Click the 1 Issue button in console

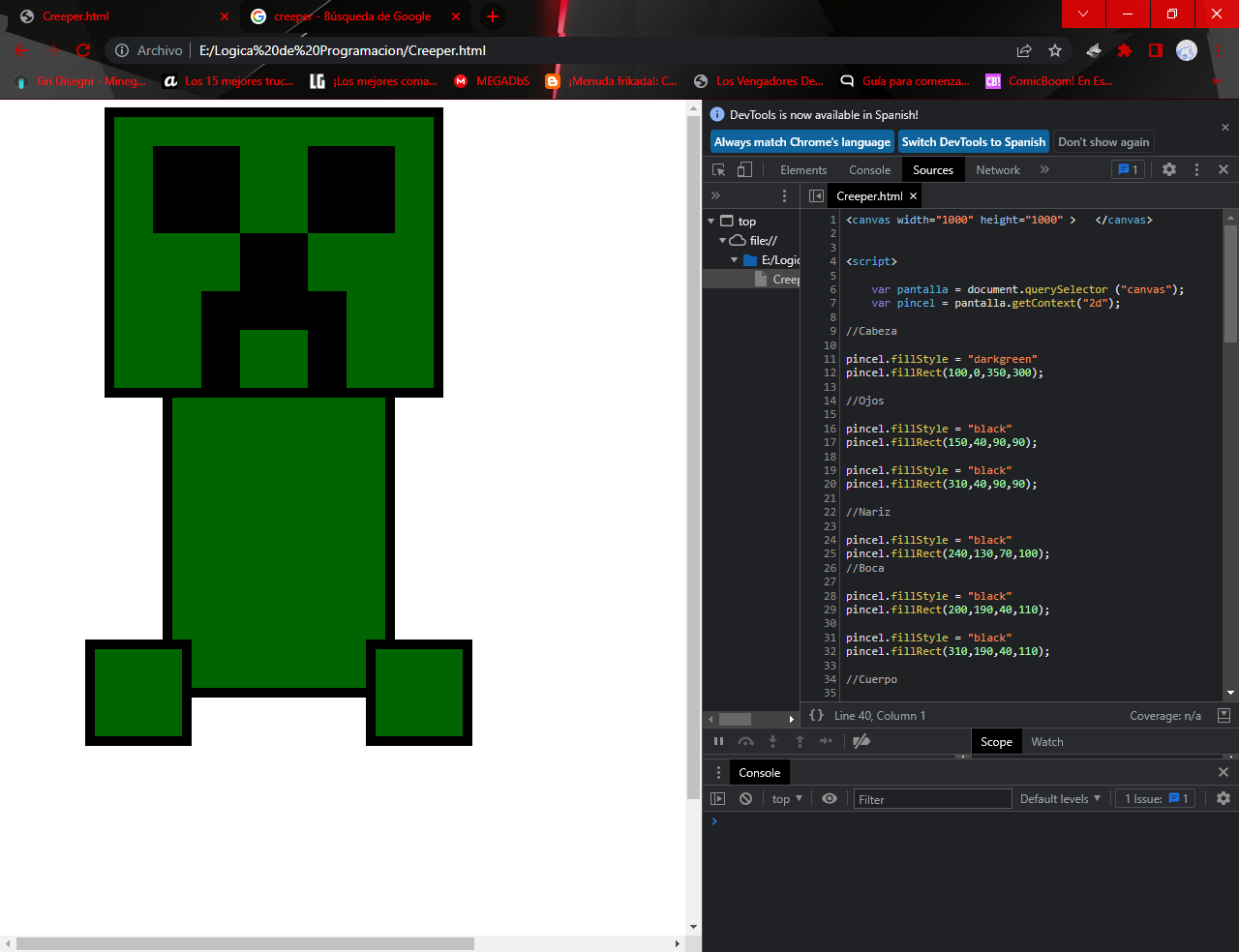[x=1156, y=799]
